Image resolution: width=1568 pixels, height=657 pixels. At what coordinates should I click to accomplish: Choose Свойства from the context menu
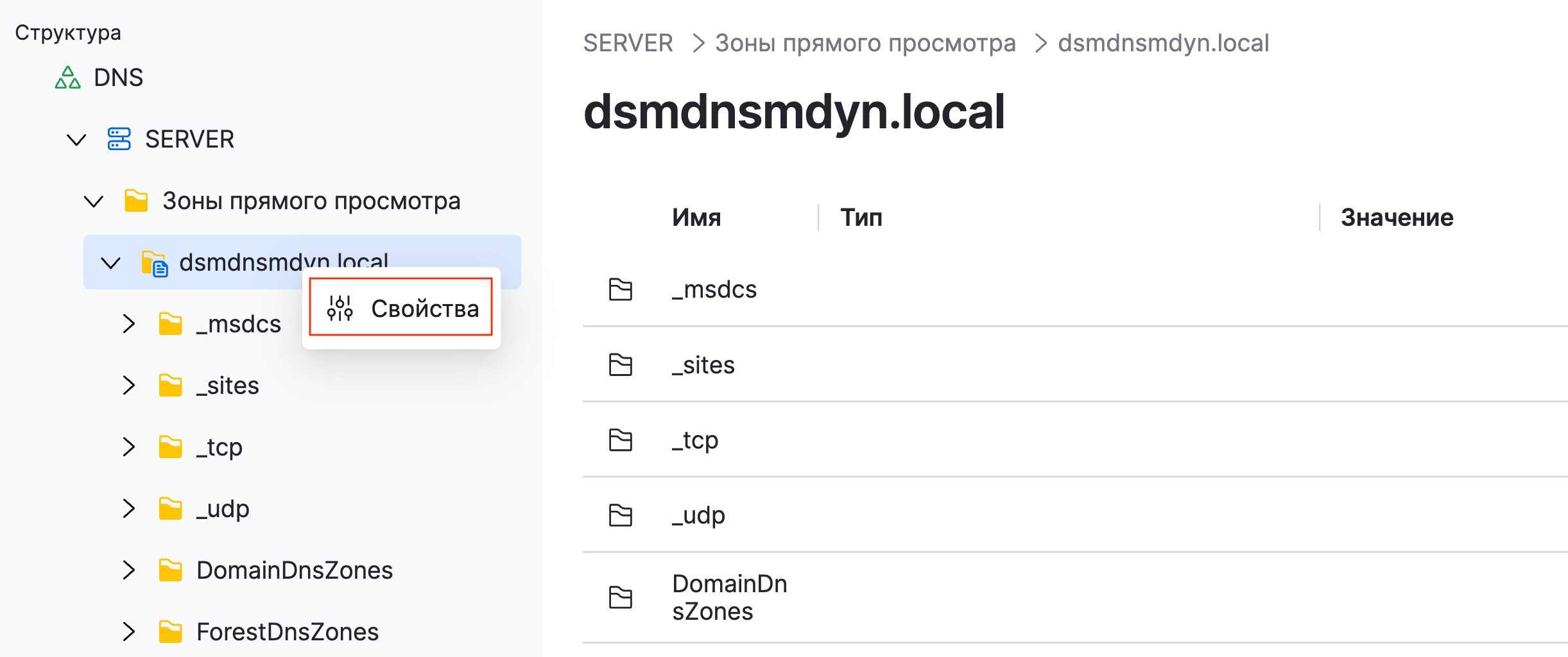[401, 307]
